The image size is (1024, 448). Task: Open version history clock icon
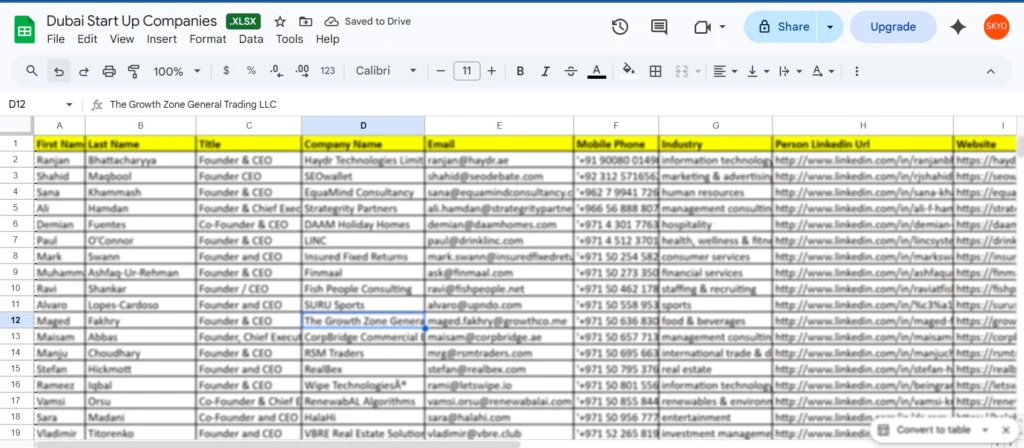(620, 27)
